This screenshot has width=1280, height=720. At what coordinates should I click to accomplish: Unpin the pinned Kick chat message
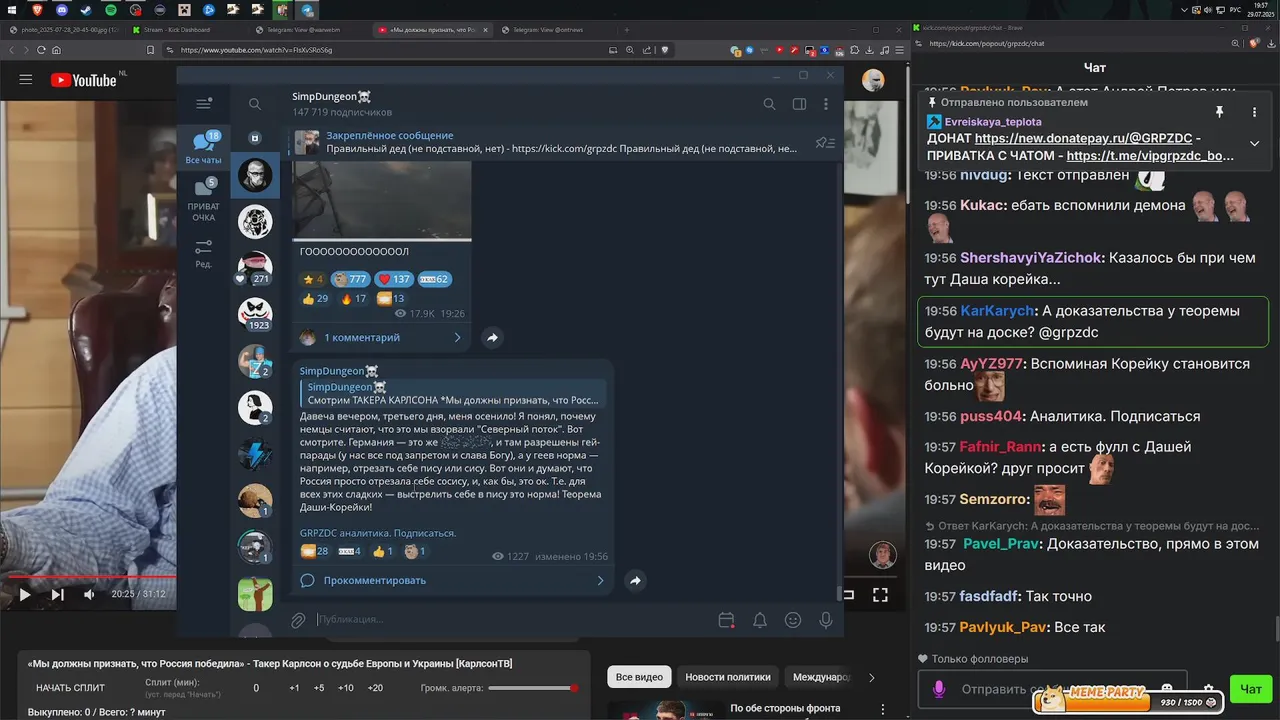pyautogui.click(x=1219, y=112)
